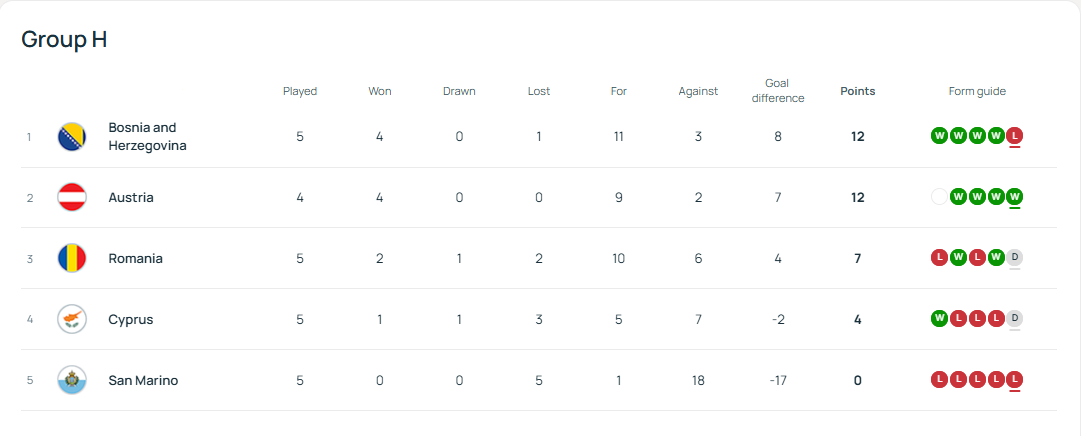Screen dimensions: 1081x436
Task: Open the Romania team name link
Action: (x=135, y=259)
